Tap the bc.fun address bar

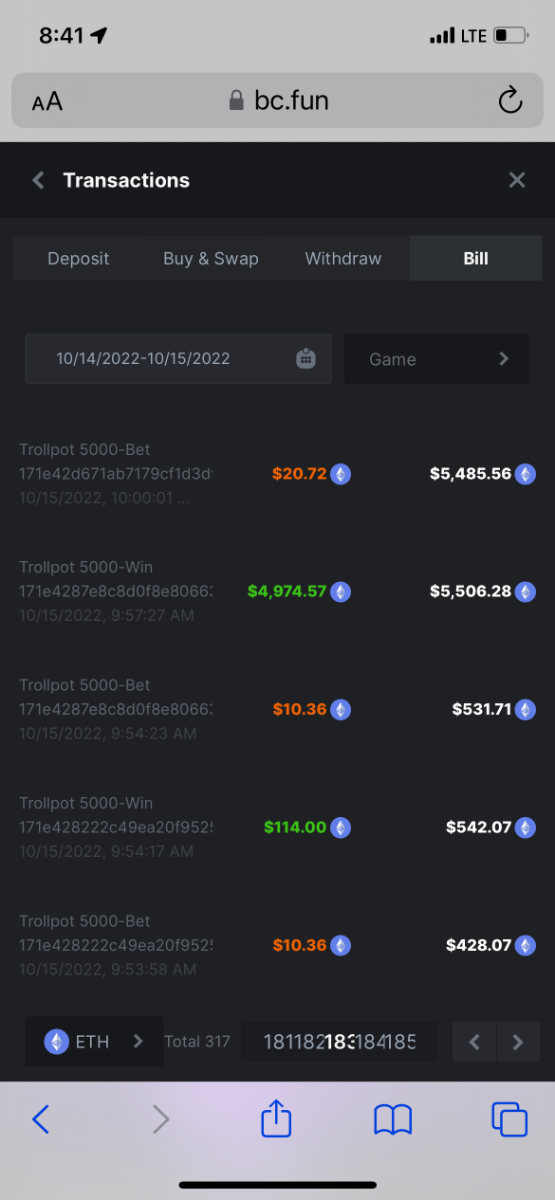point(278,100)
